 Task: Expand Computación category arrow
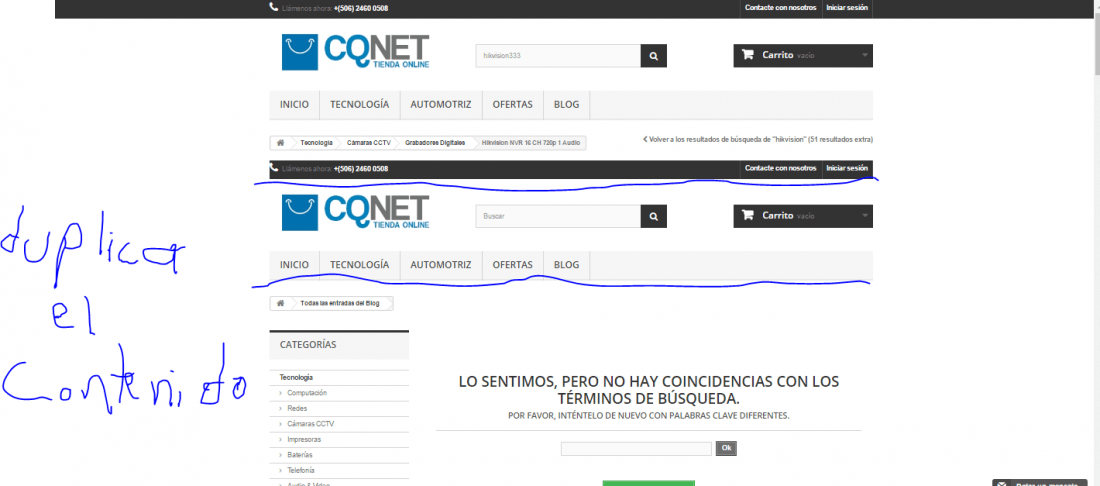[281, 393]
